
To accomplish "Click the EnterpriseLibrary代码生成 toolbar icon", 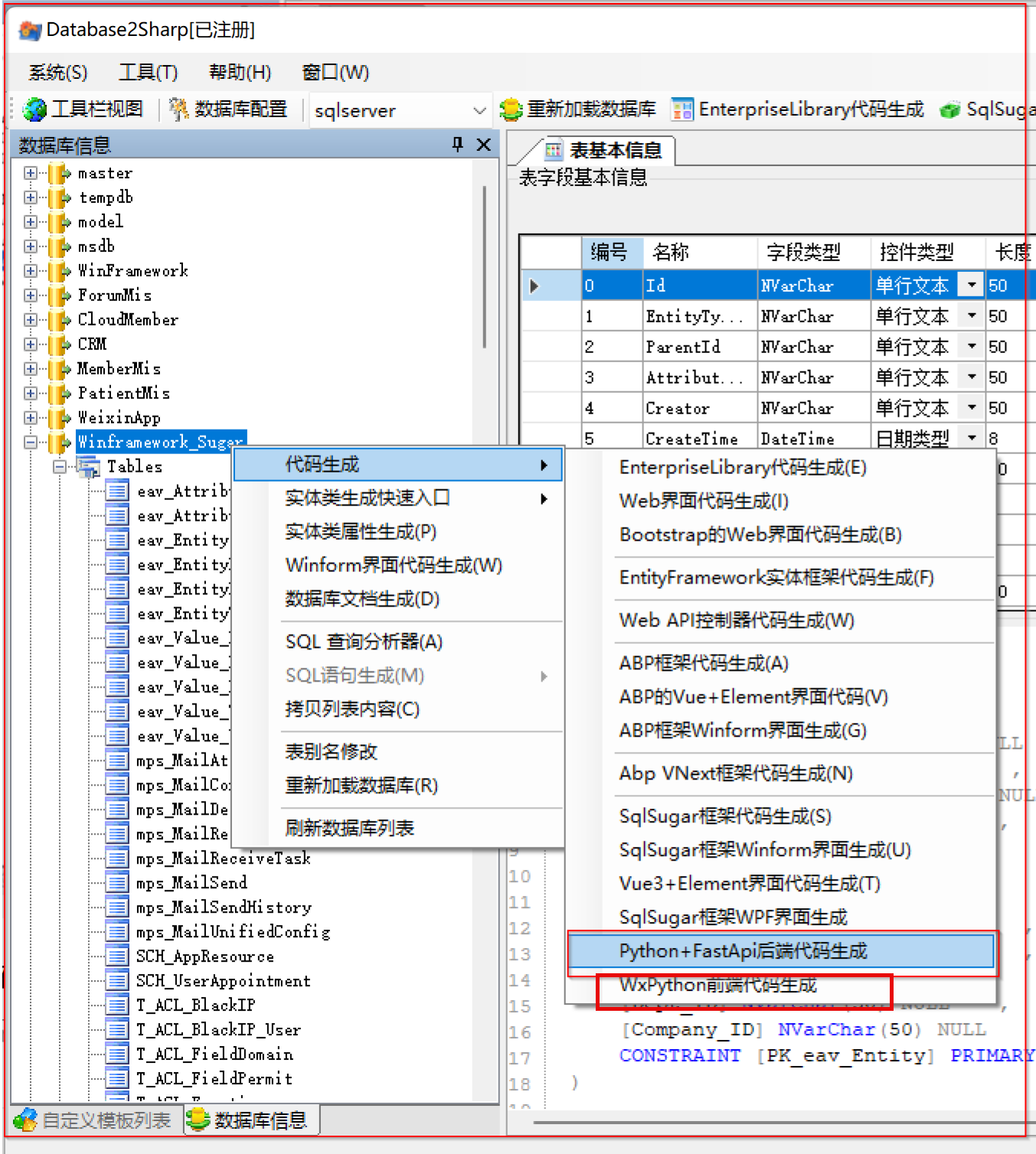I will [x=682, y=110].
